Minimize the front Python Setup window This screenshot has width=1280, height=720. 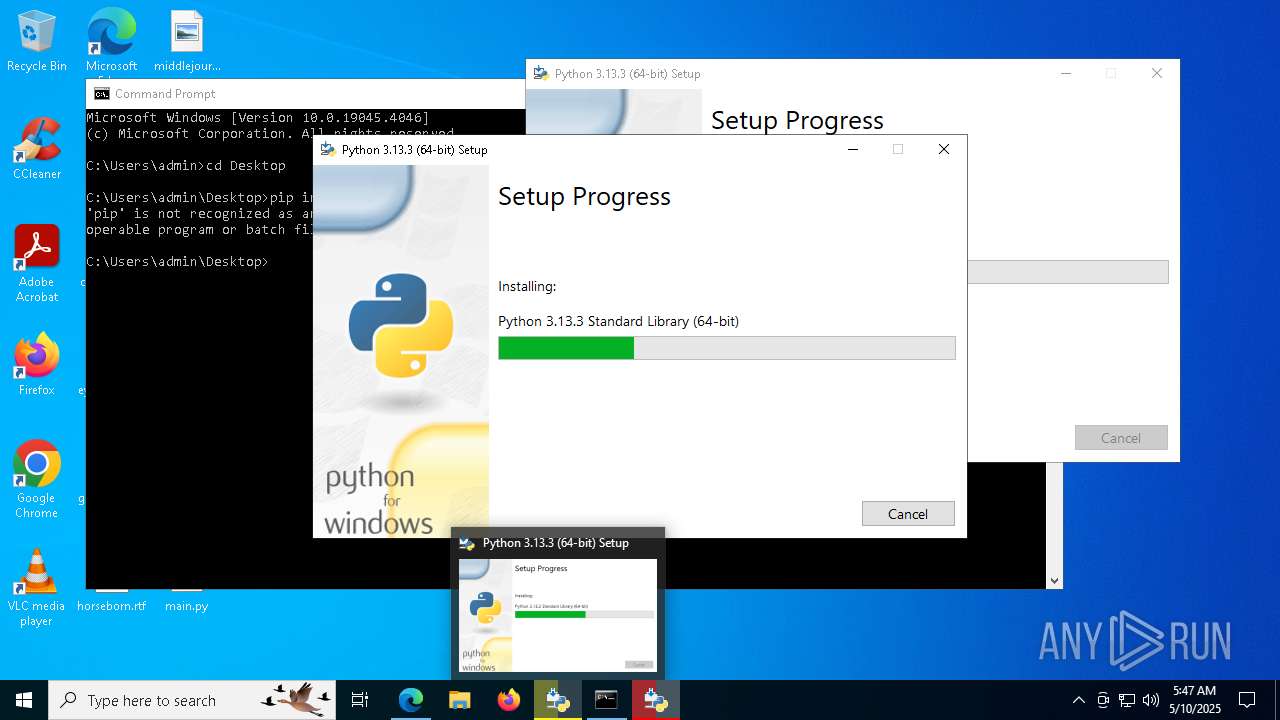[853, 149]
